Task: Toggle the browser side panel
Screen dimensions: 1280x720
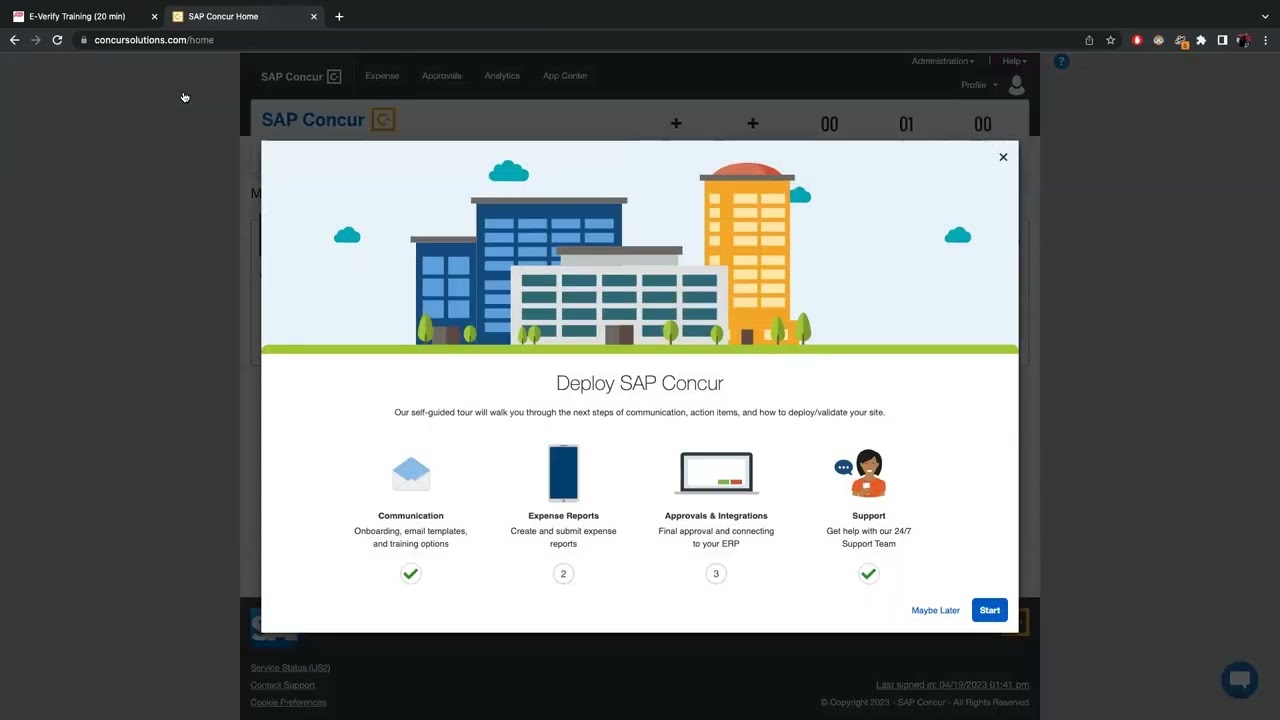Action: 1222,40
